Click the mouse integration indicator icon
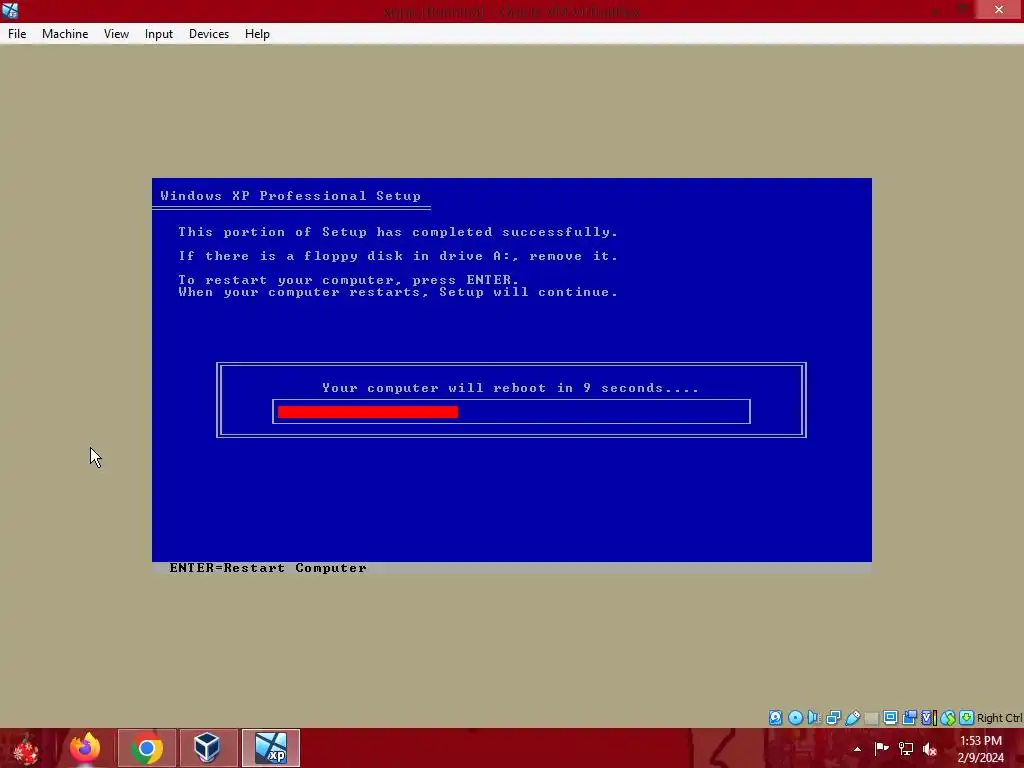Screen dimensions: 1024x768 (948, 718)
